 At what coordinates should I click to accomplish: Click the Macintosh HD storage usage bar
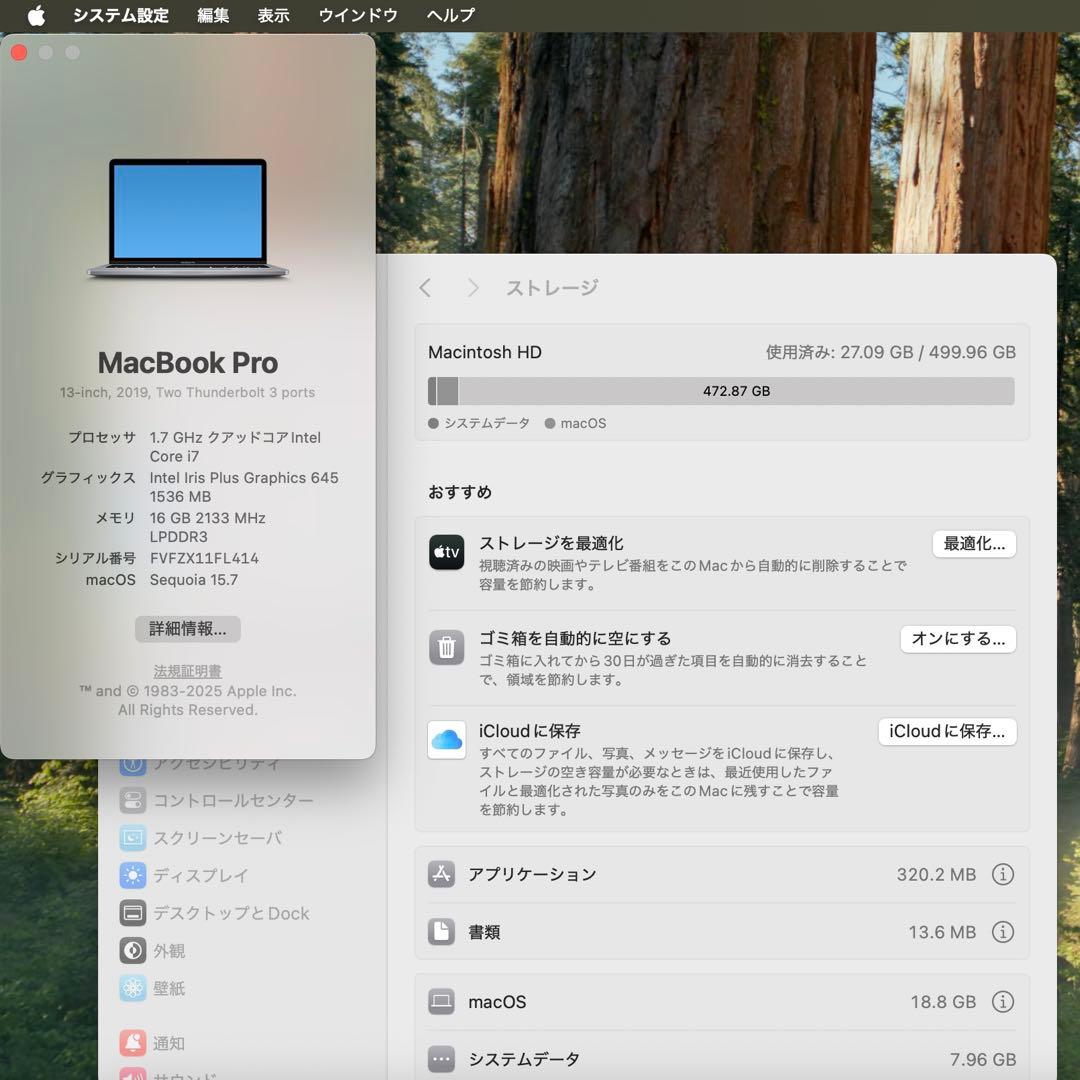[722, 391]
